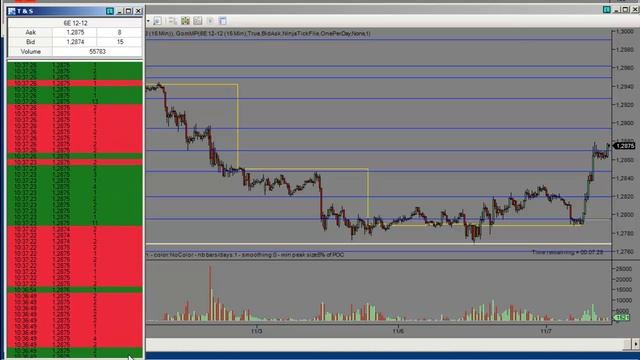
Task: Click the 11/3 date label
Action: coord(256,331)
